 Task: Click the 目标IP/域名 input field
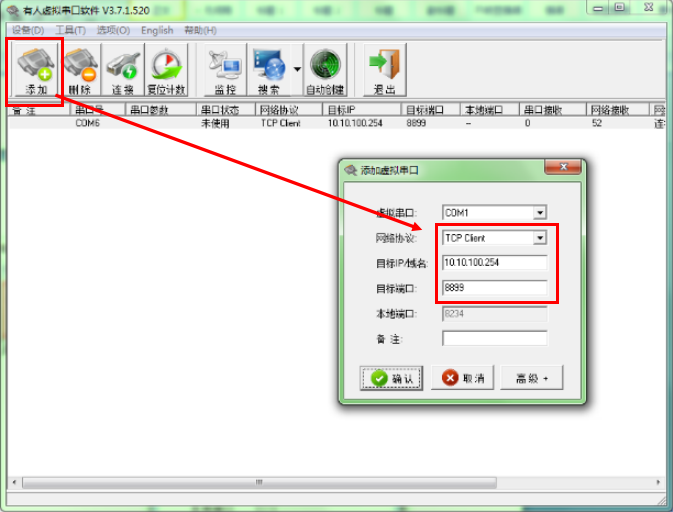pos(494,263)
